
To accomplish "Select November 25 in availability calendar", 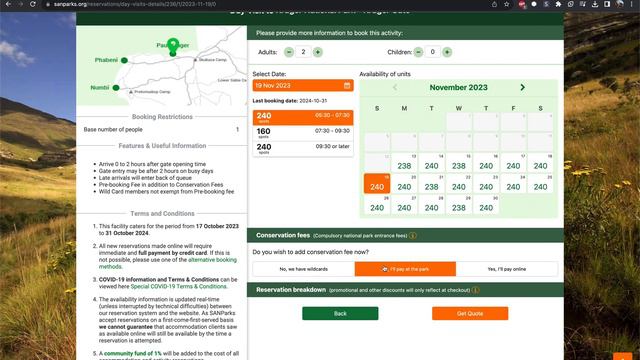I will 540,183.
